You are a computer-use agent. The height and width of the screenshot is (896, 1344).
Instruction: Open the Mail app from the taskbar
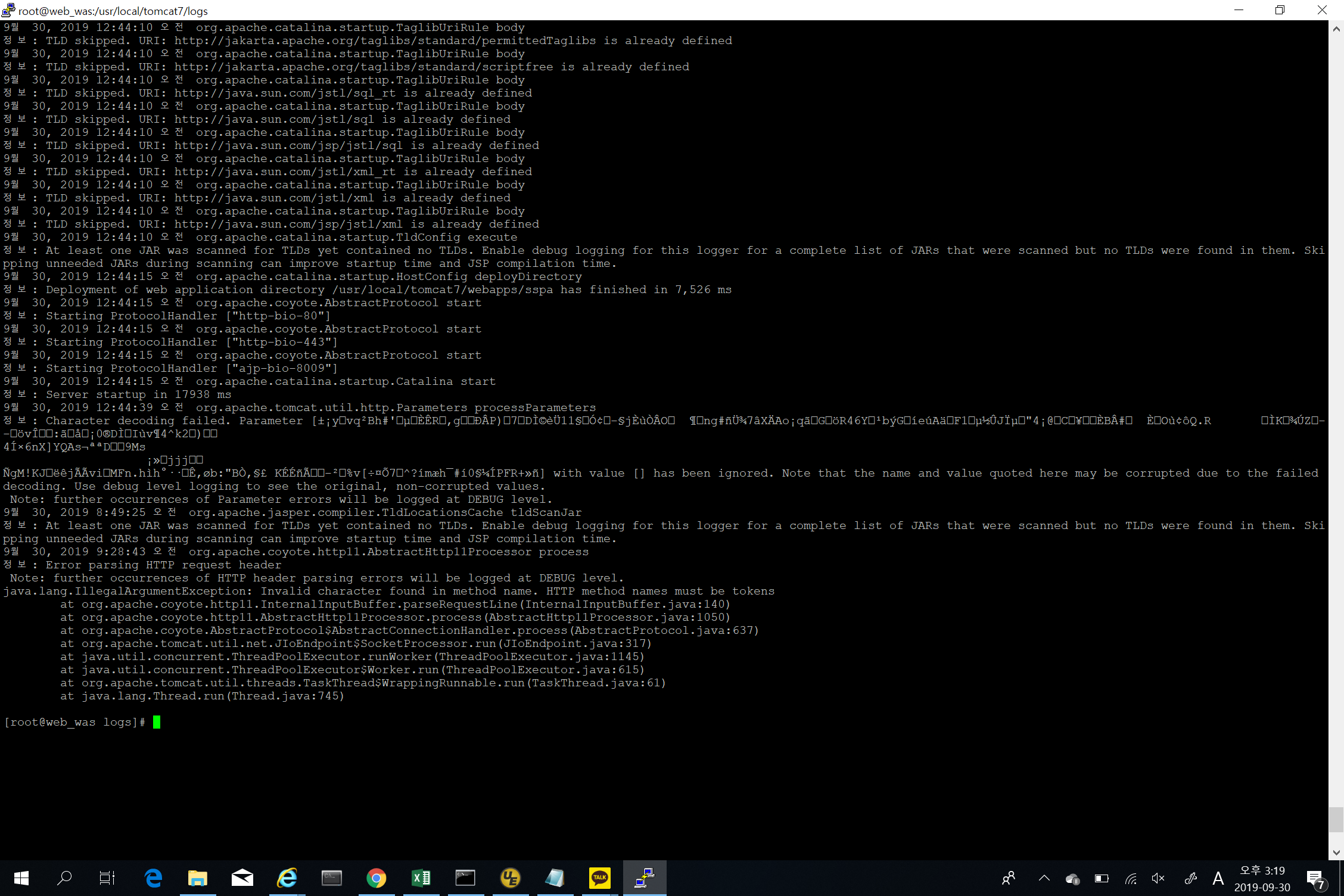coord(242,878)
